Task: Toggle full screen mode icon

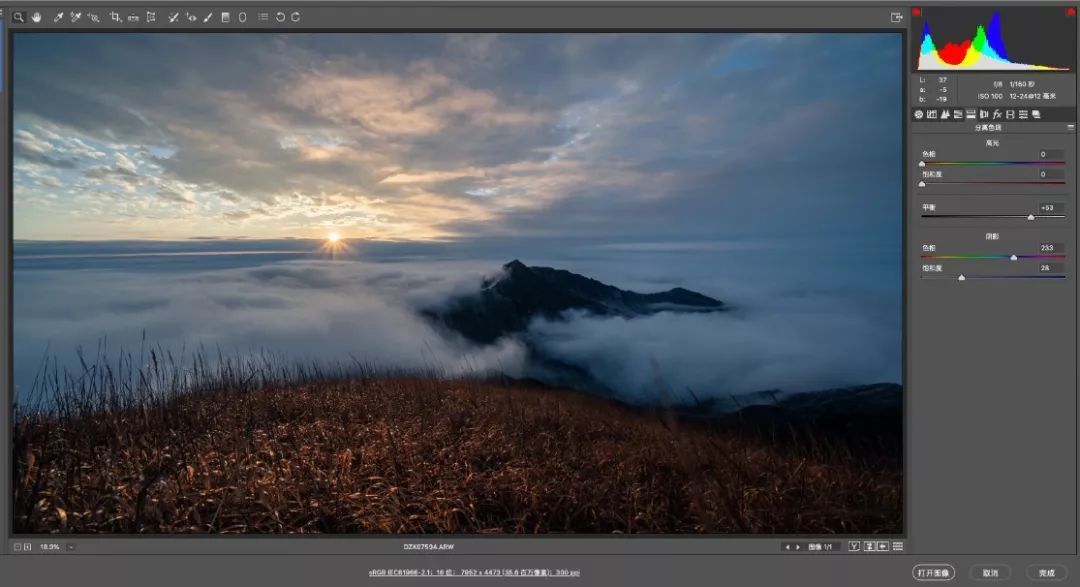Action: point(896,17)
